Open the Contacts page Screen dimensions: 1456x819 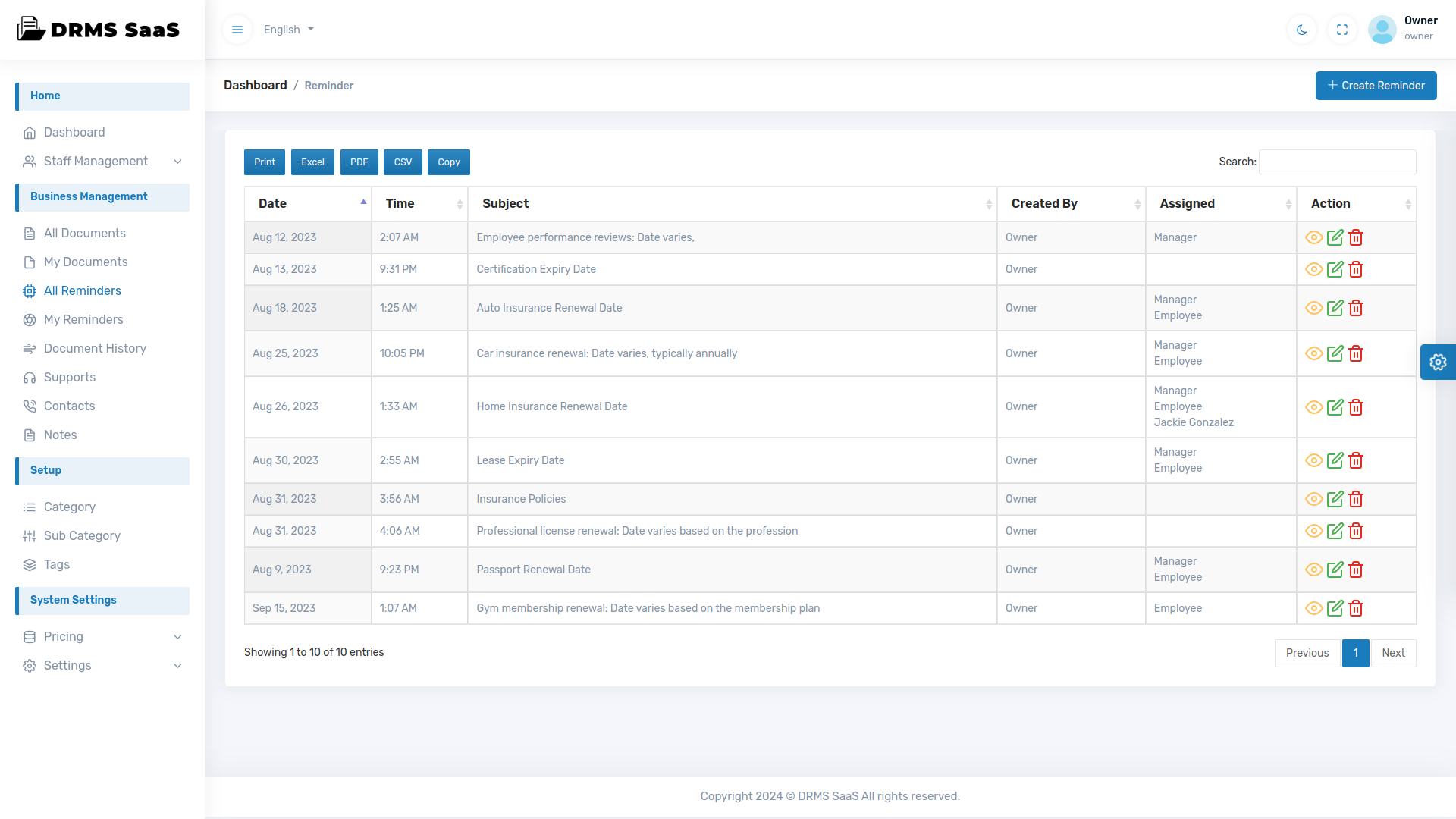click(69, 406)
